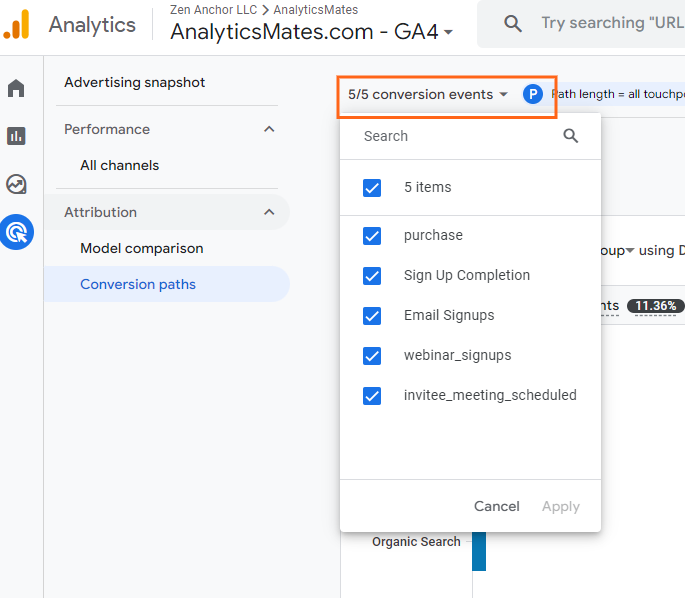Uncheck the webinar_signups event
Viewport: 685px width, 598px height.
coord(372,356)
